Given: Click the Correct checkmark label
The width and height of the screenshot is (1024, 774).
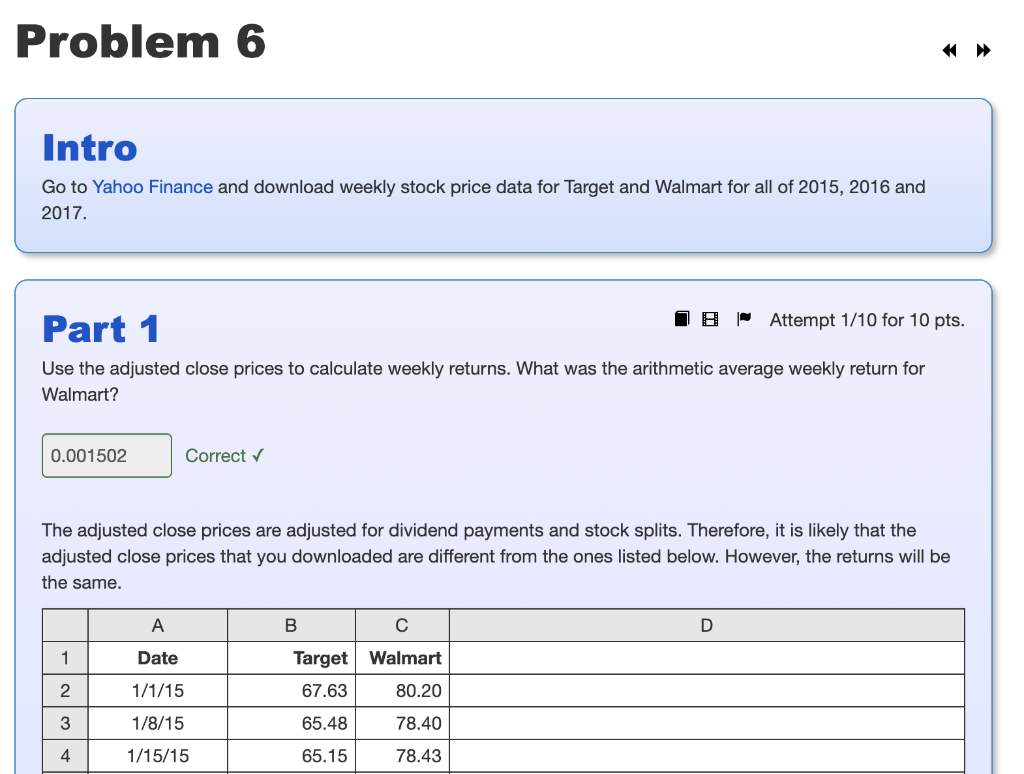Looking at the screenshot, I should tap(224, 456).
